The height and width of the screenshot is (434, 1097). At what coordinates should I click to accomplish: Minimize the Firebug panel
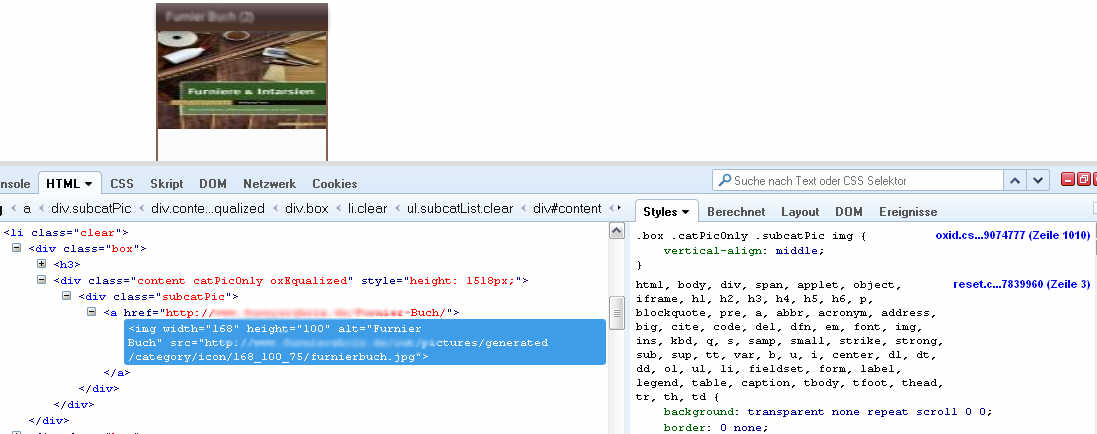point(1068,180)
